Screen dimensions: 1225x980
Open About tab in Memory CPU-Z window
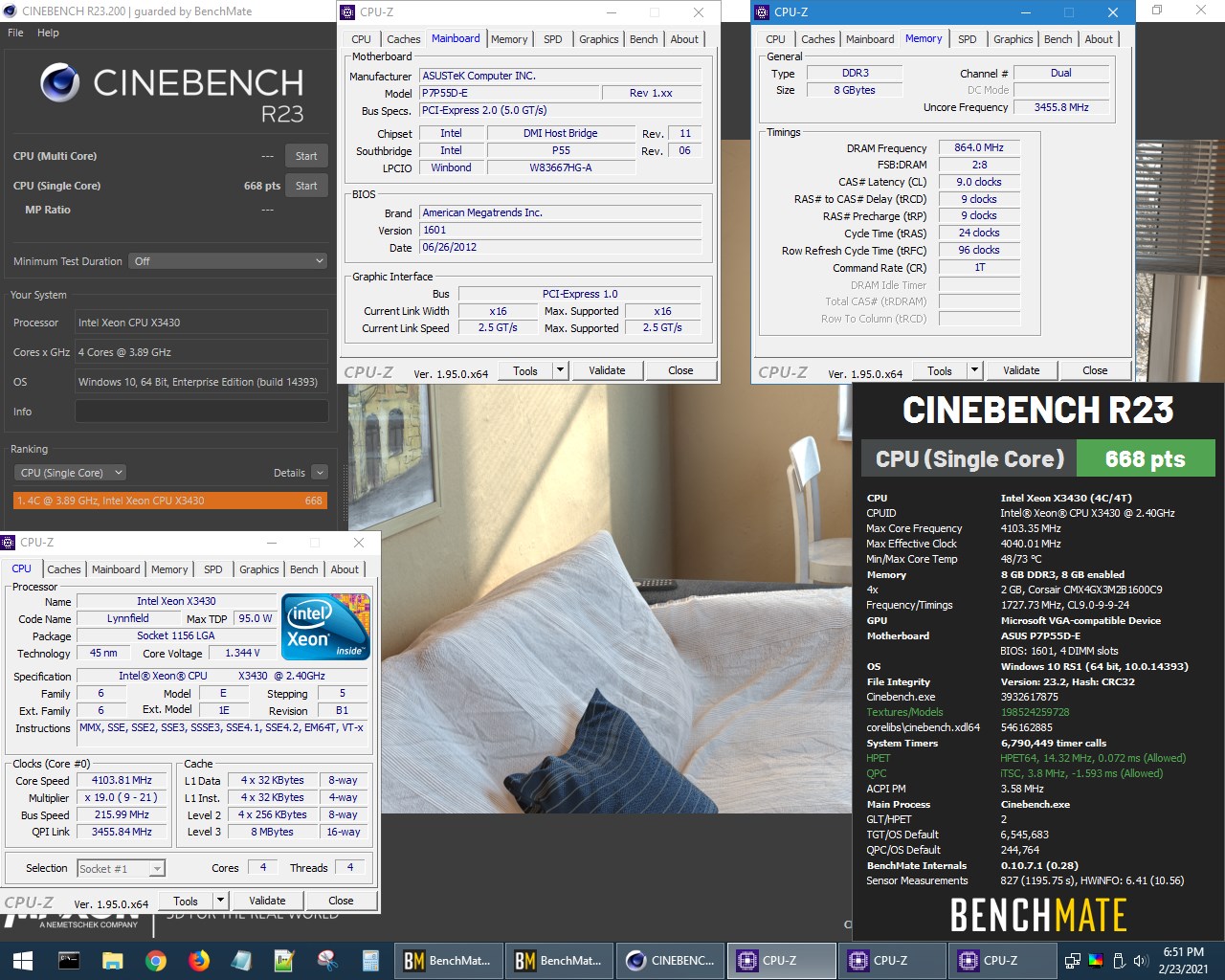(1099, 39)
